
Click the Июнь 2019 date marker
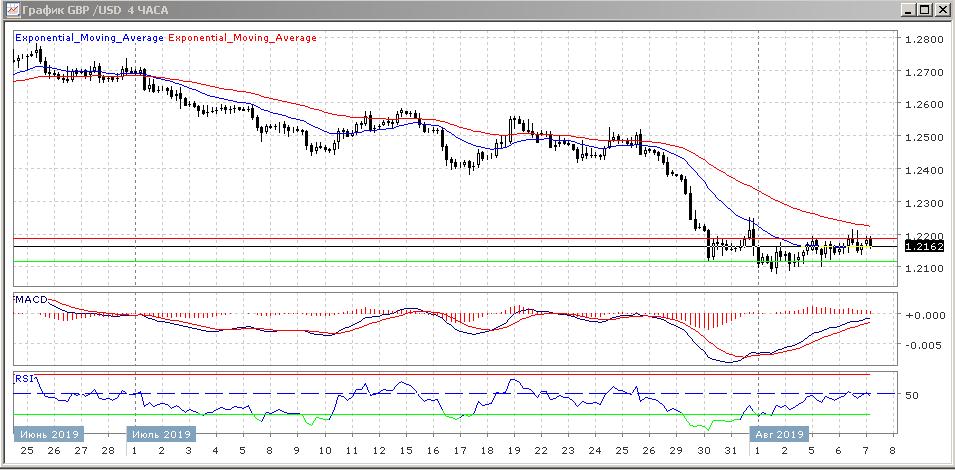[48, 434]
